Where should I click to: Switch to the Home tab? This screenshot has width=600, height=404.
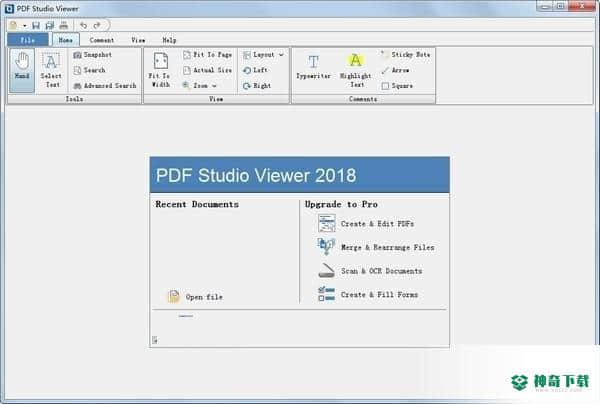(66, 40)
